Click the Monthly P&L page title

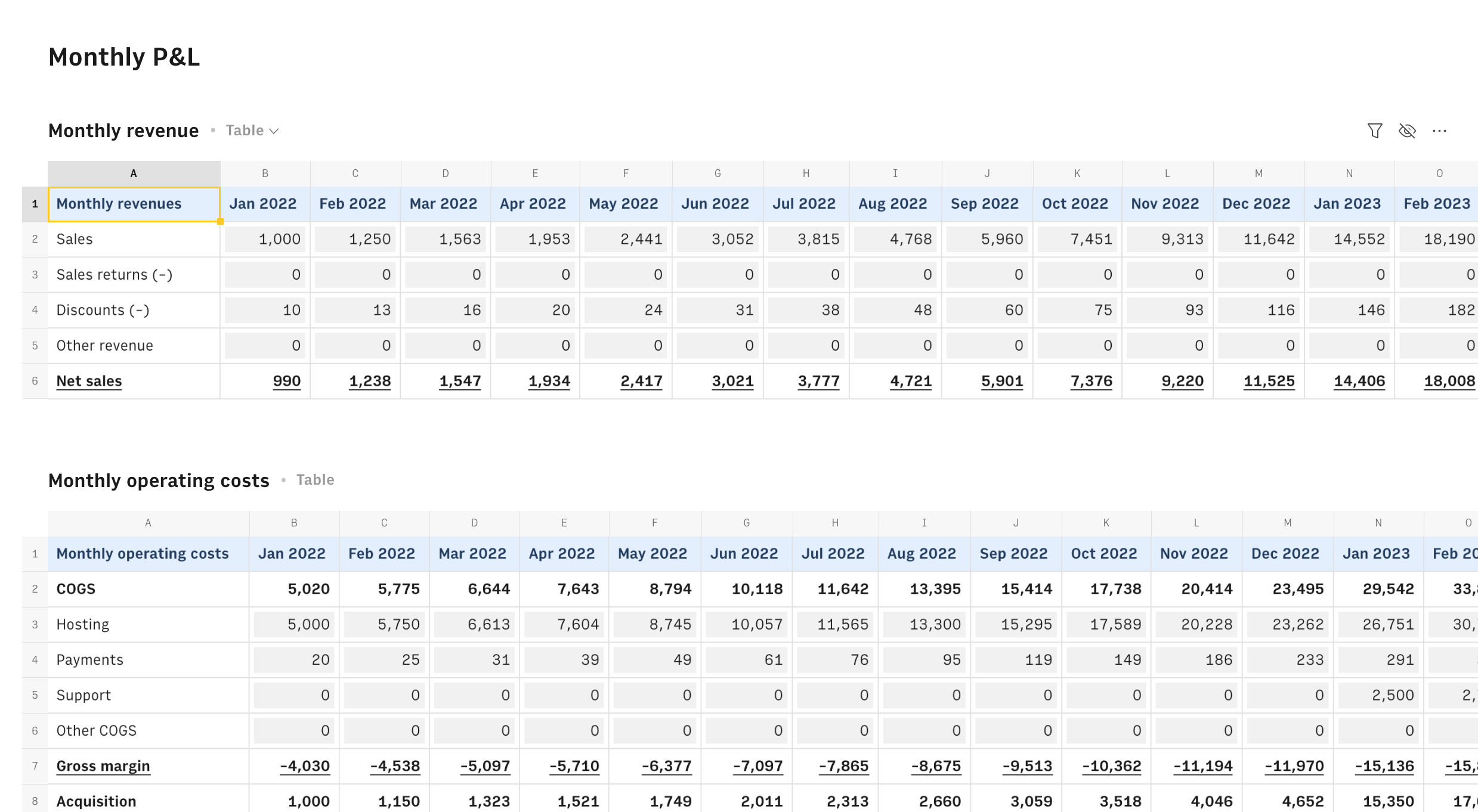tap(124, 57)
